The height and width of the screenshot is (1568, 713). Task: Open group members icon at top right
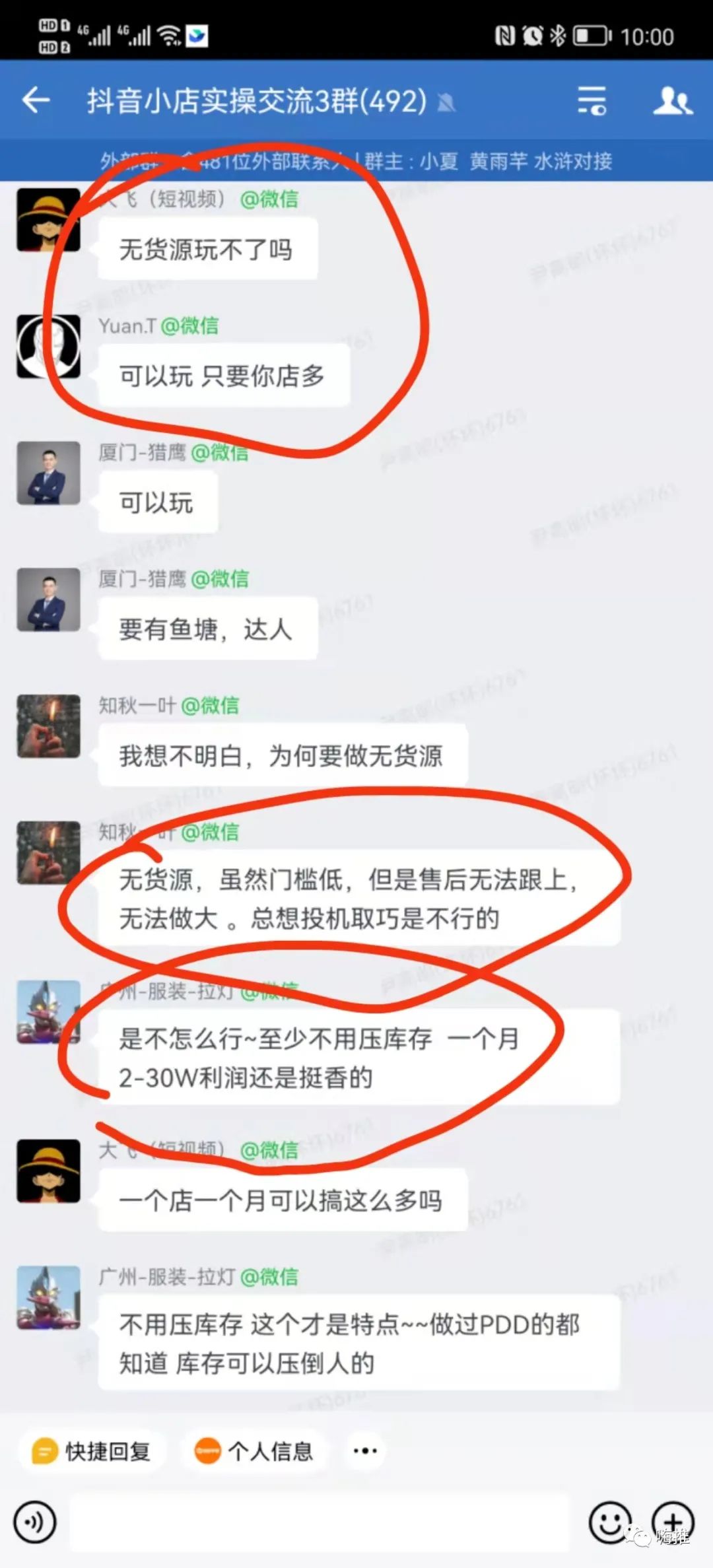click(x=672, y=101)
